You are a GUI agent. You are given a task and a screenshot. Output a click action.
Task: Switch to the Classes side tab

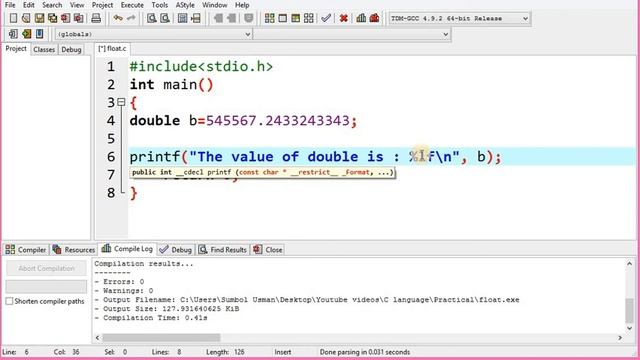click(44, 49)
